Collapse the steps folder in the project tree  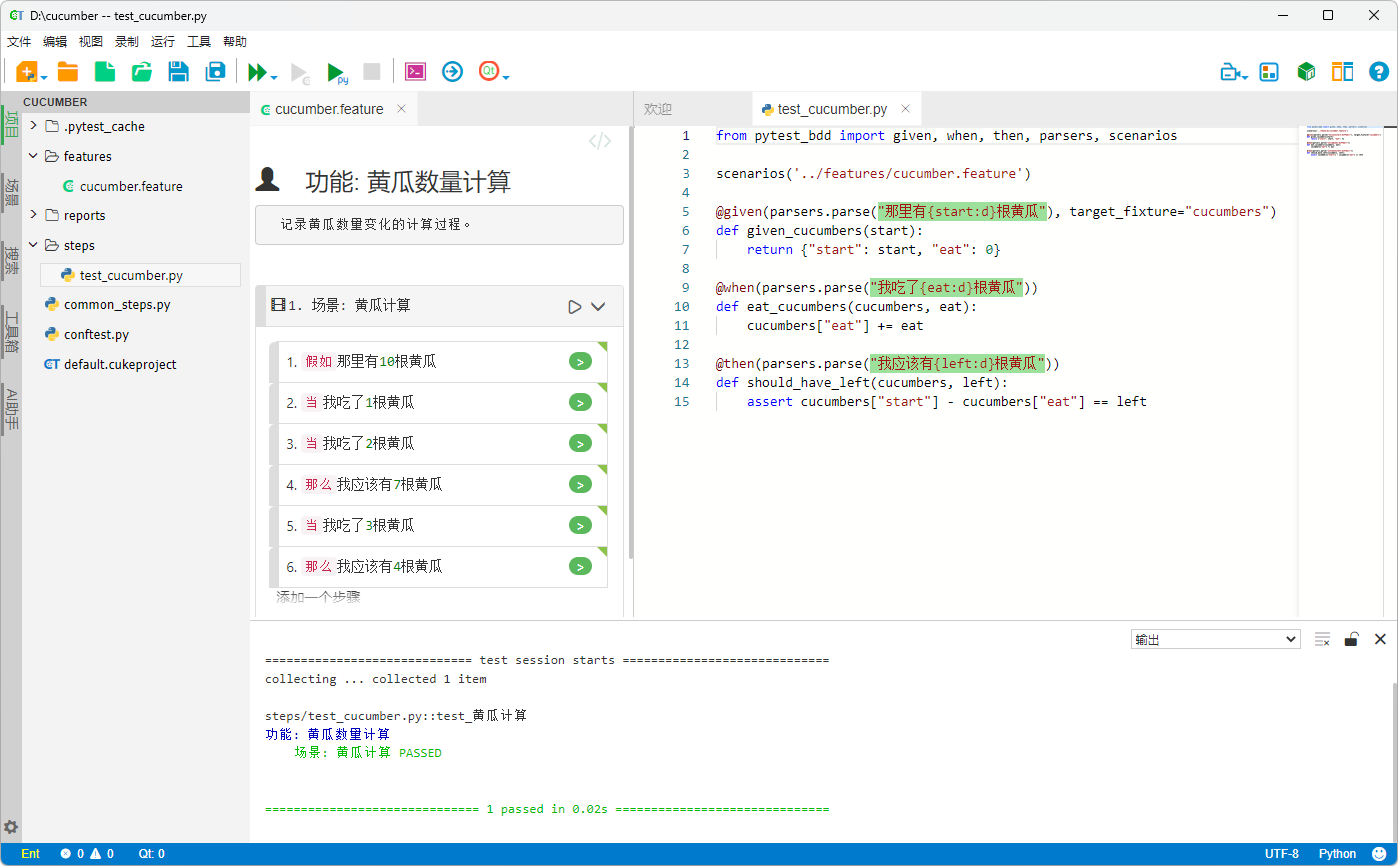point(33,245)
